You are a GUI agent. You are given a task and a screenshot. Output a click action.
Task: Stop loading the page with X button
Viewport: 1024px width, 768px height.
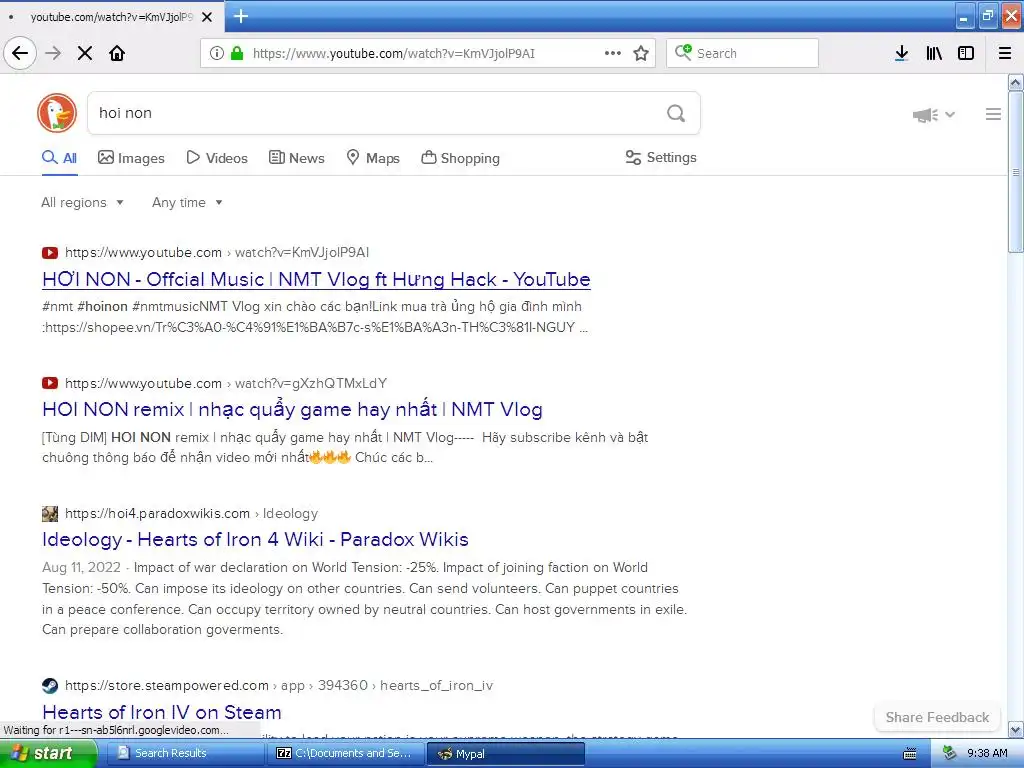click(x=85, y=53)
